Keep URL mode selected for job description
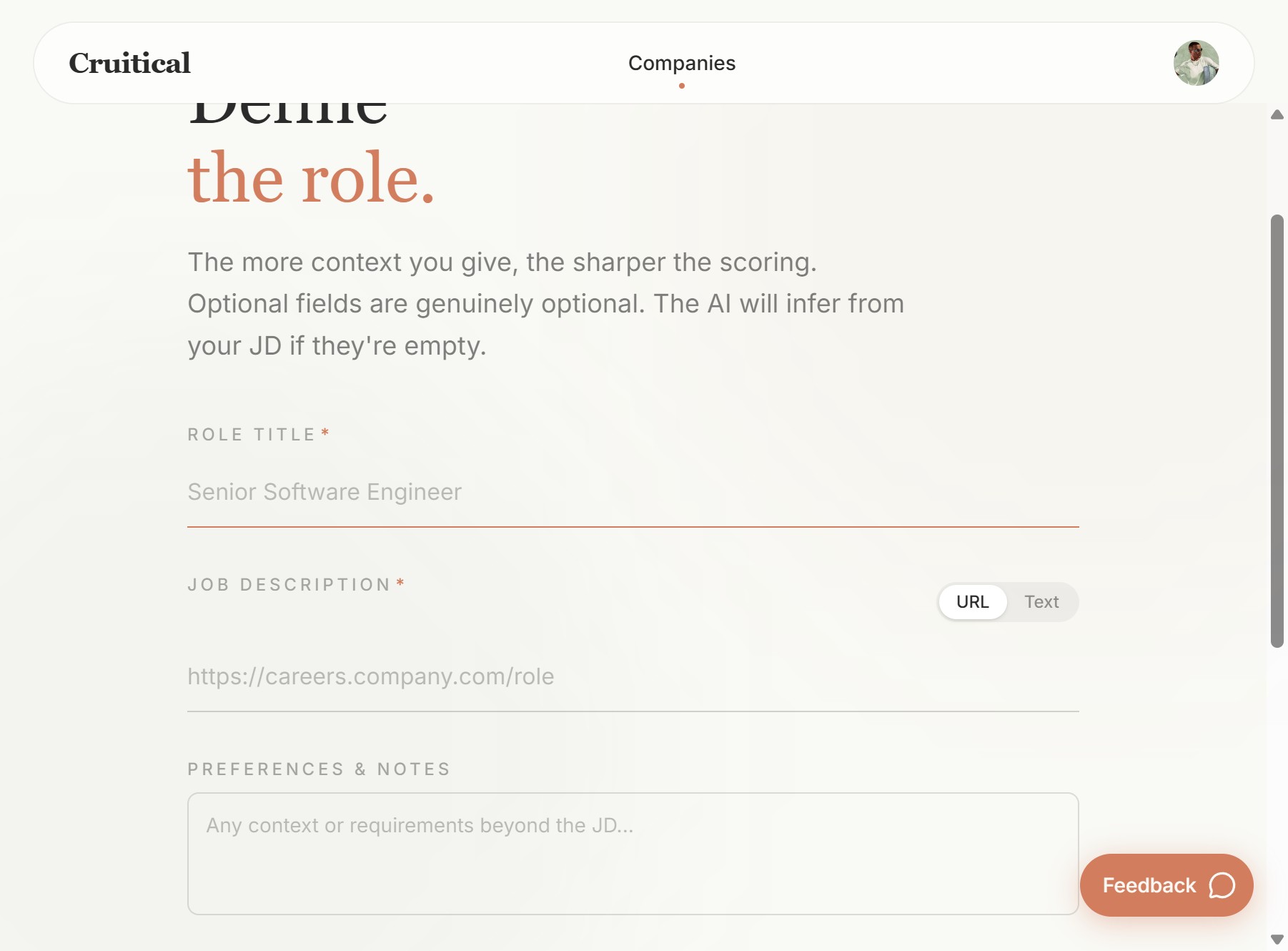Screen dimensions: 1288x951 coord(974,601)
